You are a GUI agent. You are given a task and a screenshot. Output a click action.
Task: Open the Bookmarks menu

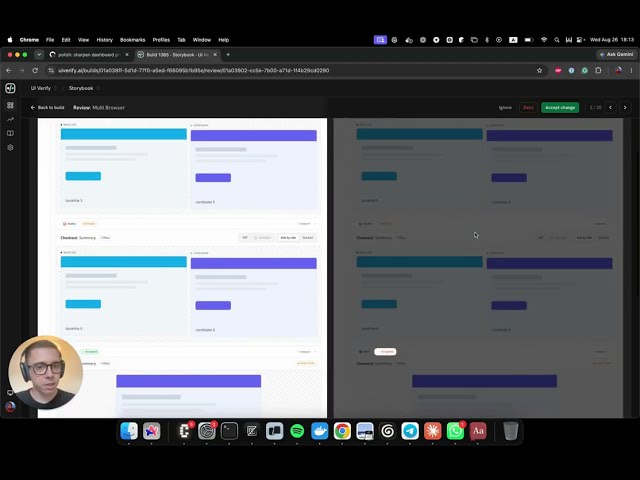tap(133, 40)
